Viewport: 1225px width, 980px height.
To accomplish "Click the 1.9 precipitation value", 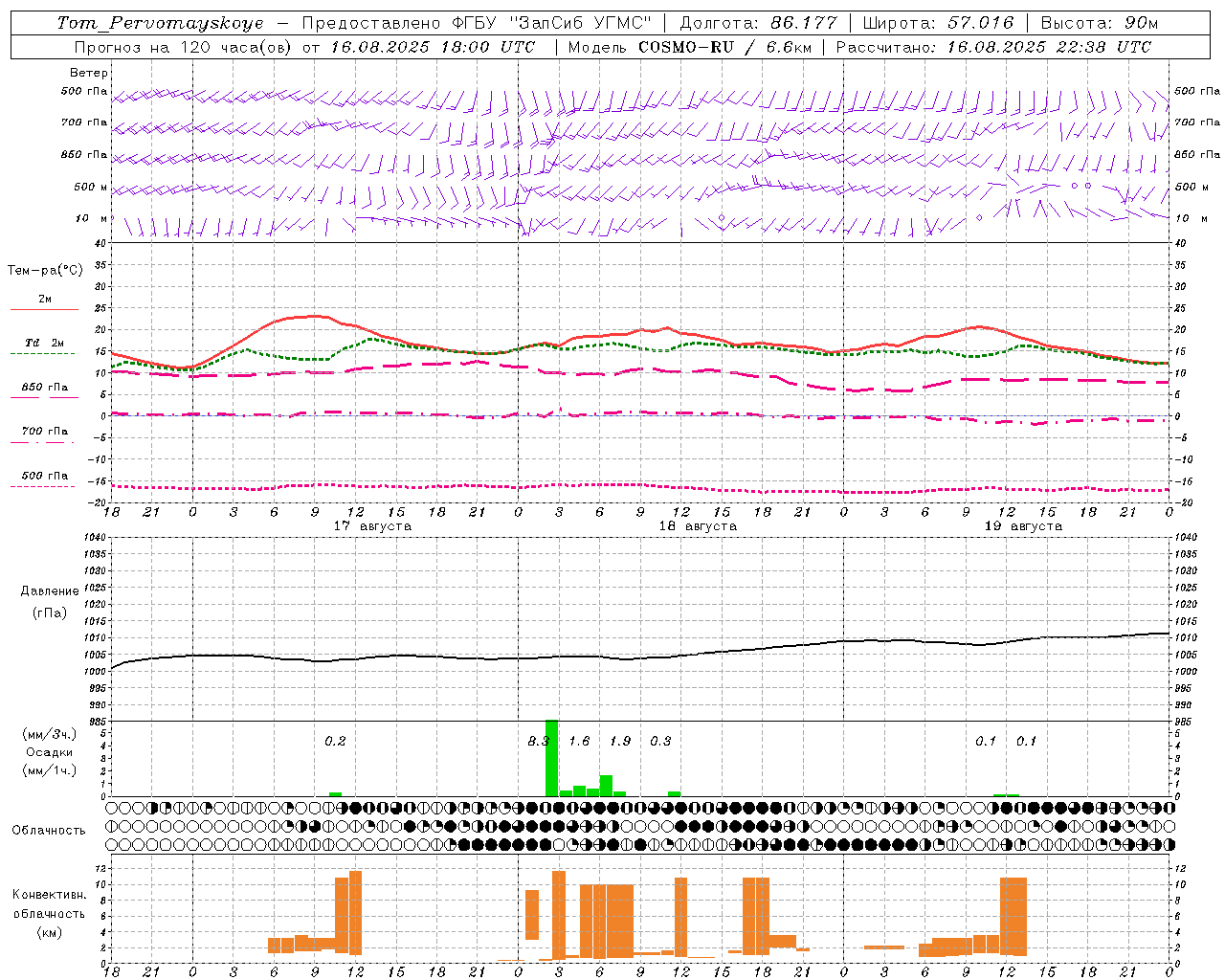I will pyautogui.click(x=620, y=741).
